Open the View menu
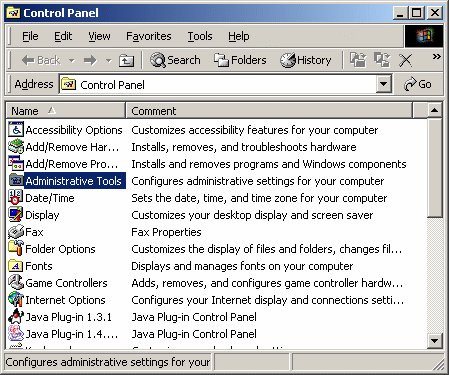 pos(99,36)
